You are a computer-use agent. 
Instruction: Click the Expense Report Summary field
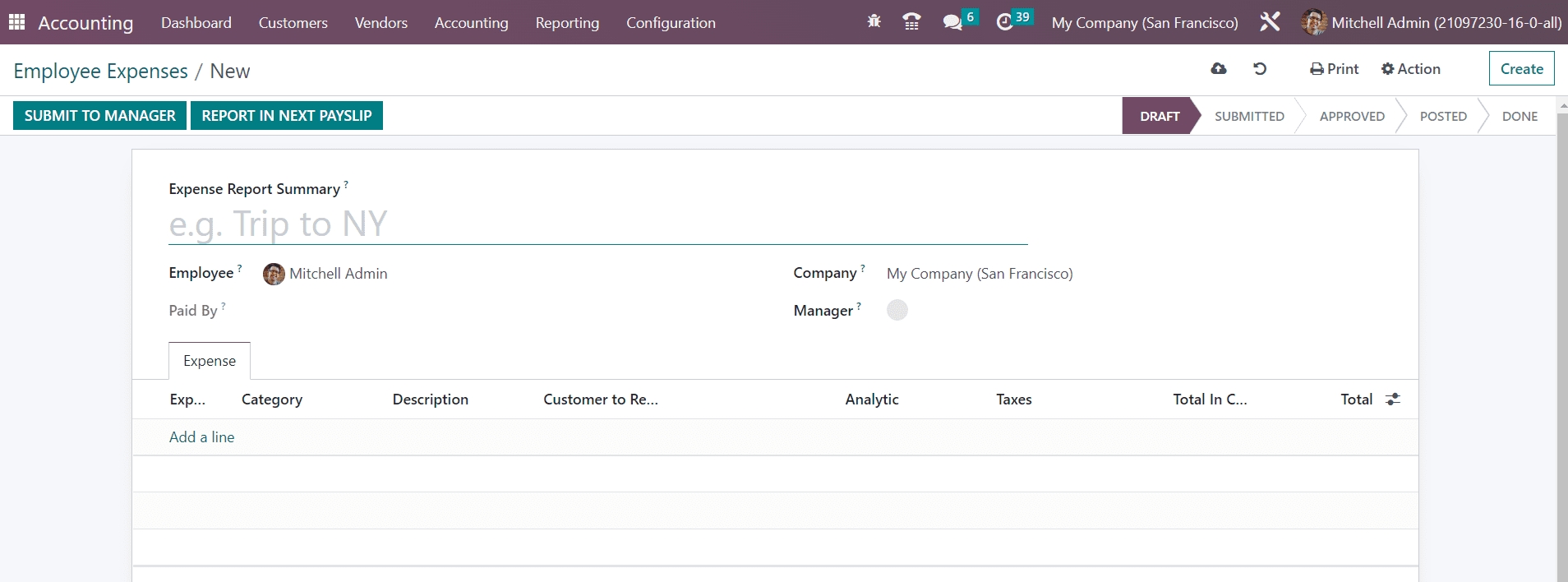(597, 224)
